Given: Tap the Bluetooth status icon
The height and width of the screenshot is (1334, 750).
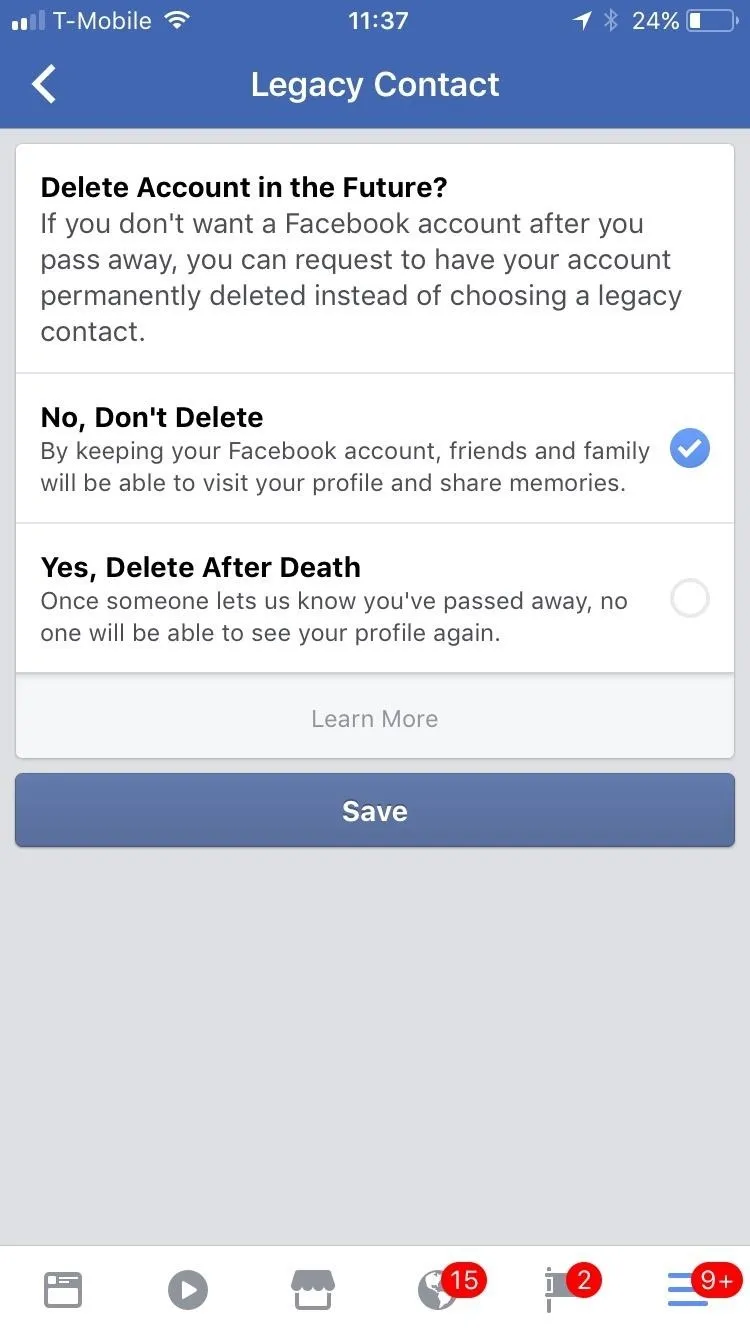Looking at the screenshot, I should pyautogui.click(x=611, y=21).
